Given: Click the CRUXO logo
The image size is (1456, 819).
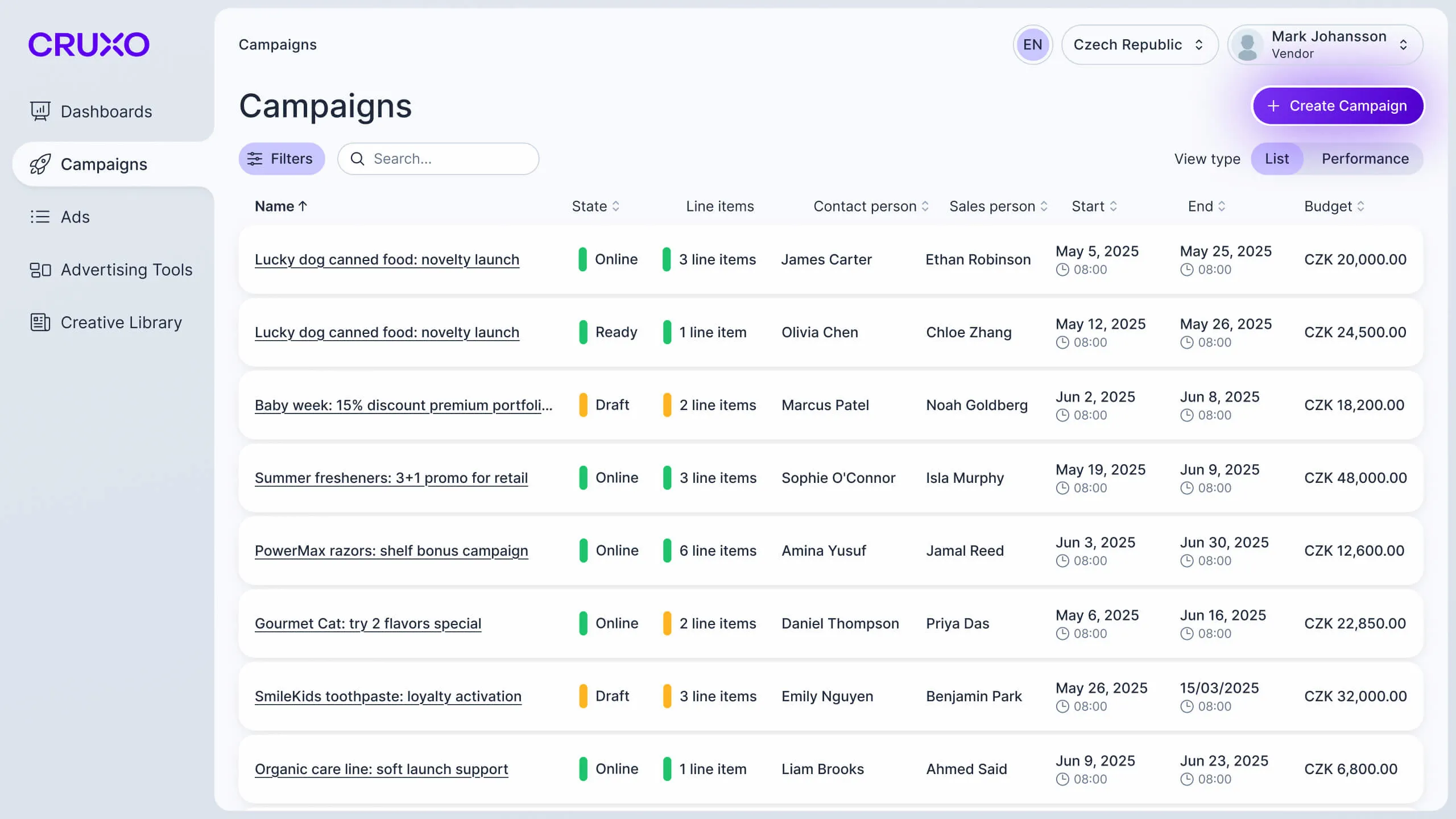Looking at the screenshot, I should pos(89,44).
